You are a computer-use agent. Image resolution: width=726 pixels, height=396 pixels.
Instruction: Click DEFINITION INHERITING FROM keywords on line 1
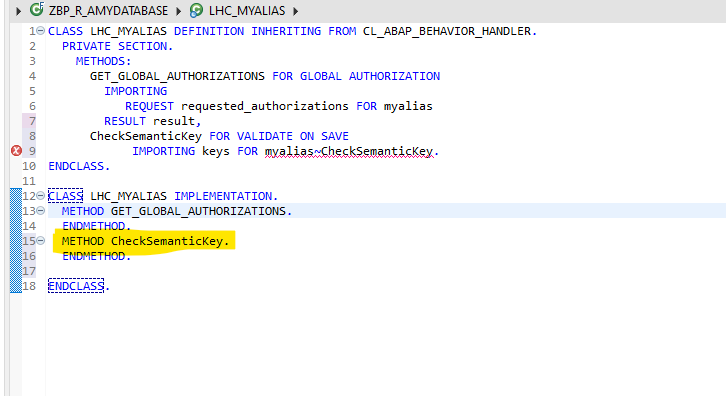pyautogui.click(x=265, y=31)
